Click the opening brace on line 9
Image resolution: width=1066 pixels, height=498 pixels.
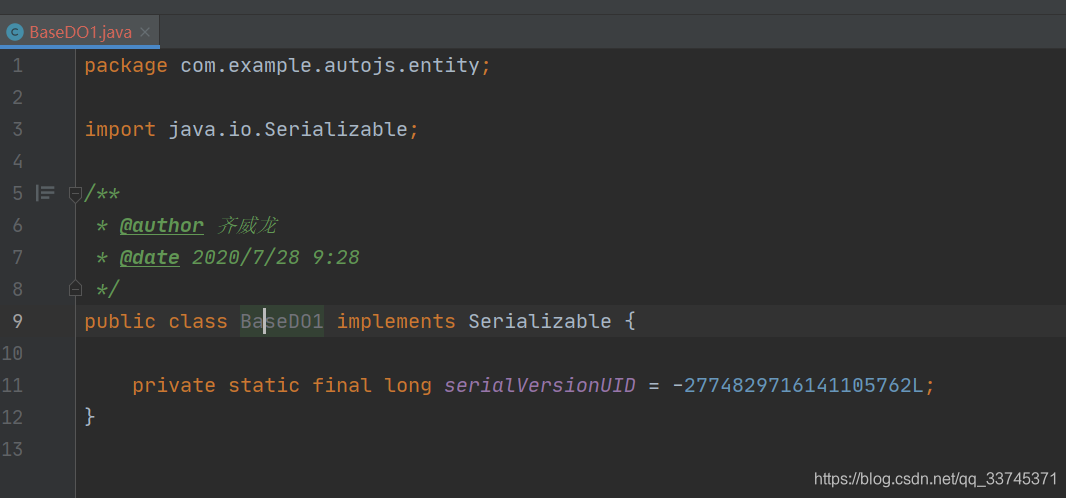[x=629, y=321]
